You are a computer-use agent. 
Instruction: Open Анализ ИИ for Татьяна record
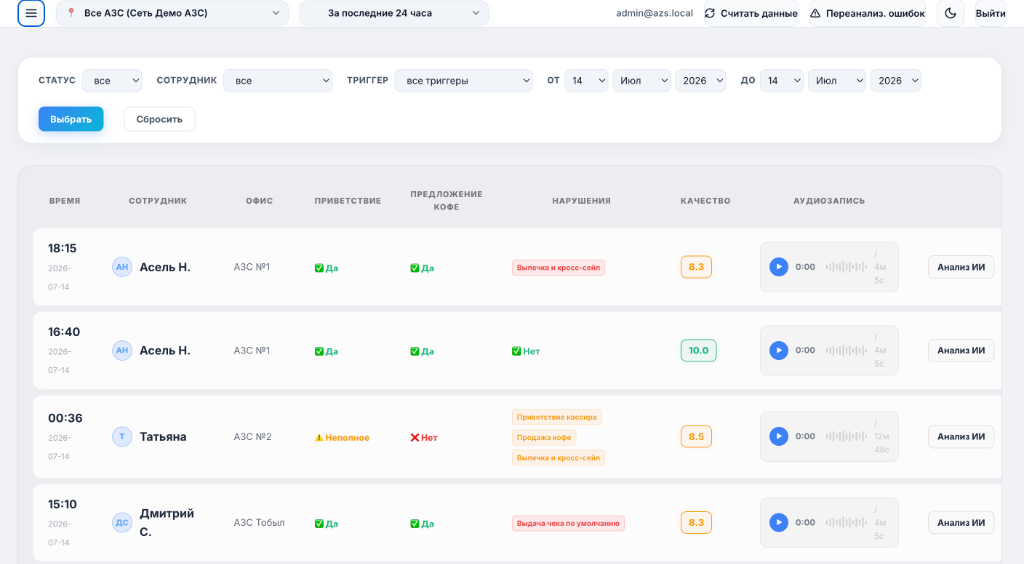pyautogui.click(x=961, y=437)
